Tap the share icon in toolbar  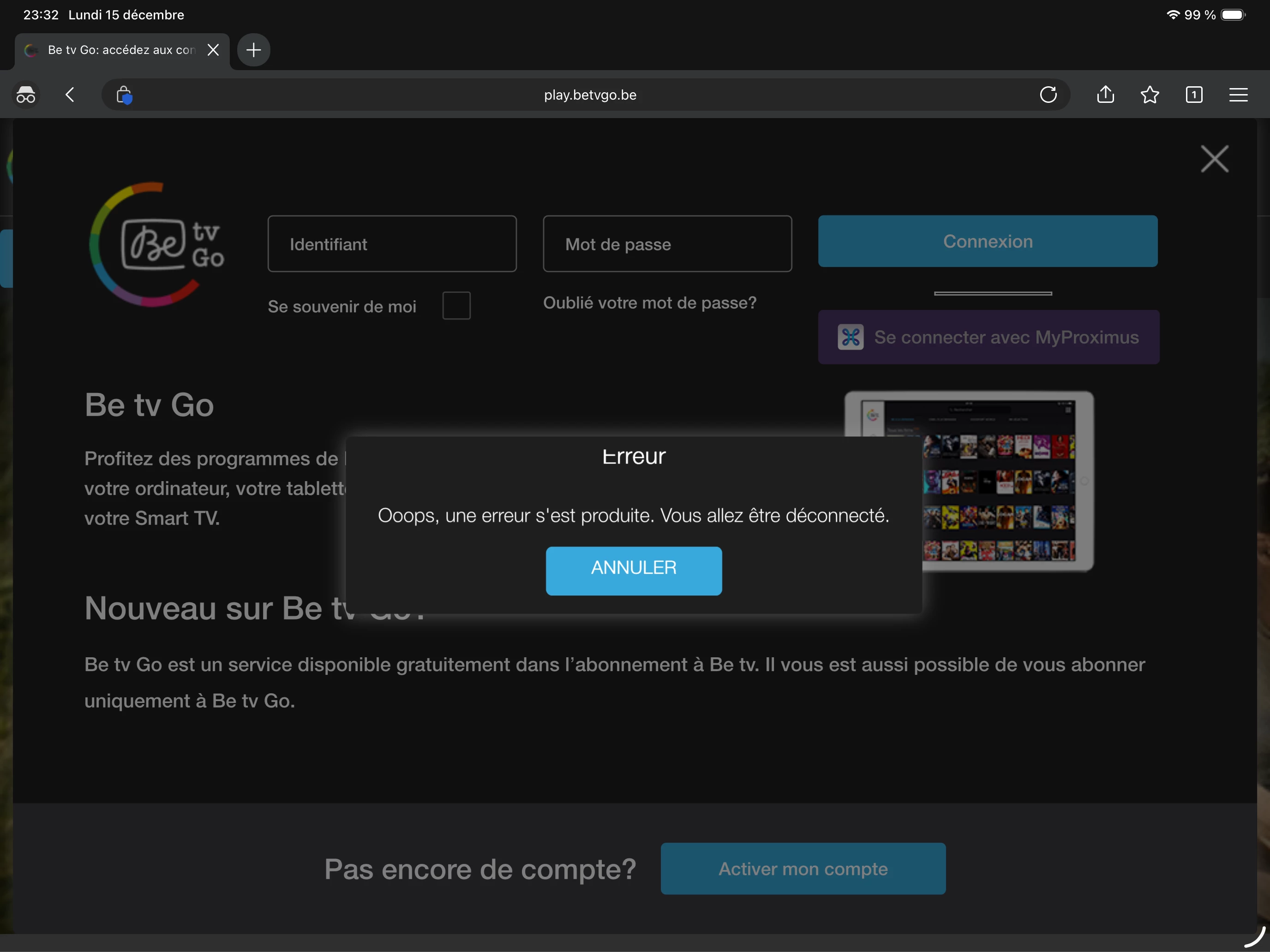click(1105, 95)
